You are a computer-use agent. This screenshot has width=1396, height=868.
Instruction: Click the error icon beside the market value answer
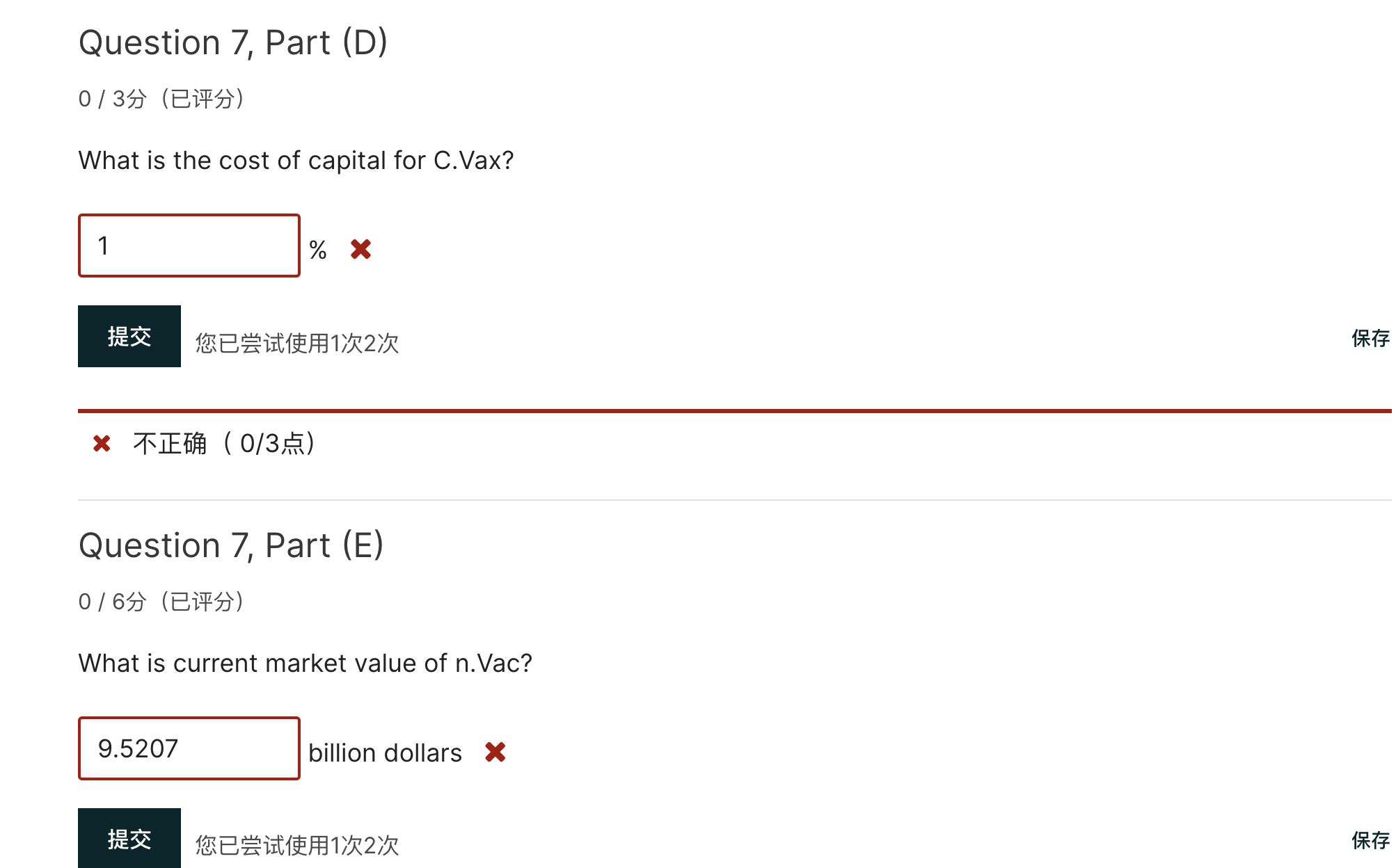point(495,753)
